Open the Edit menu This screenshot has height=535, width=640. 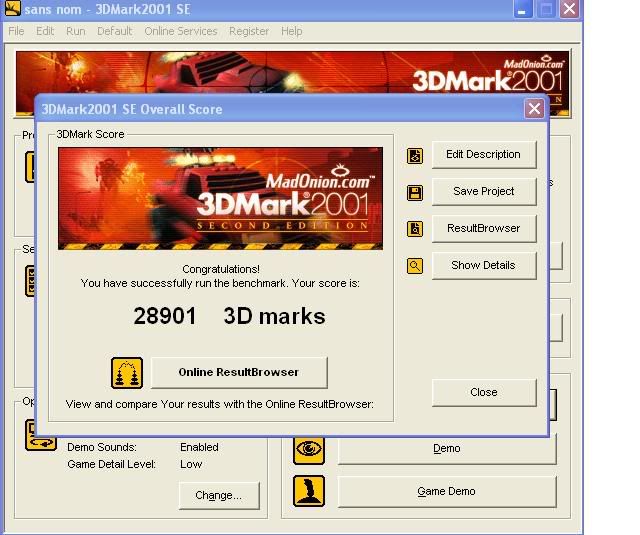(45, 31)
